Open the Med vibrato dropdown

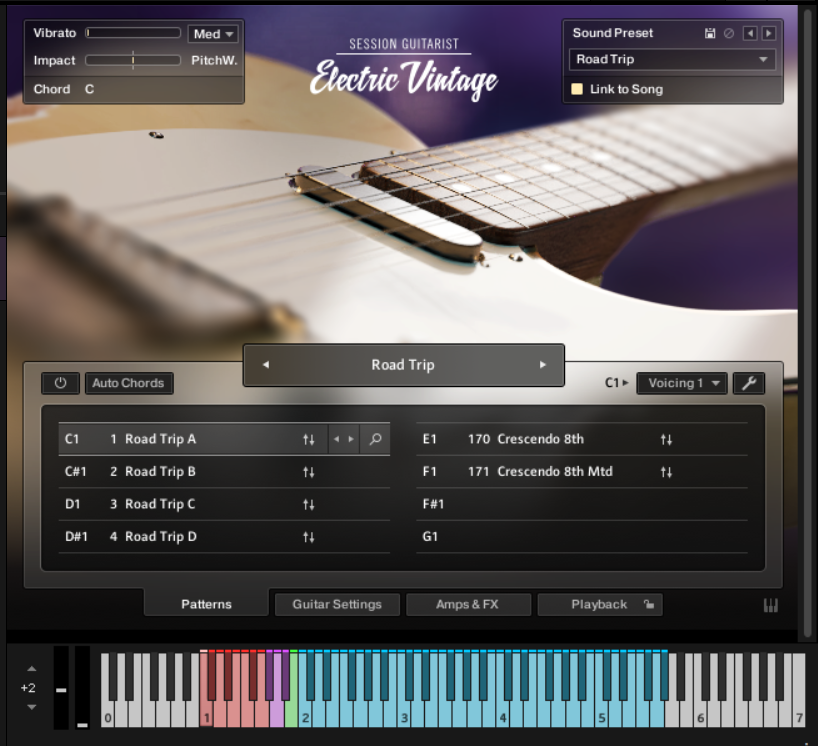click(x=213, y=34)
